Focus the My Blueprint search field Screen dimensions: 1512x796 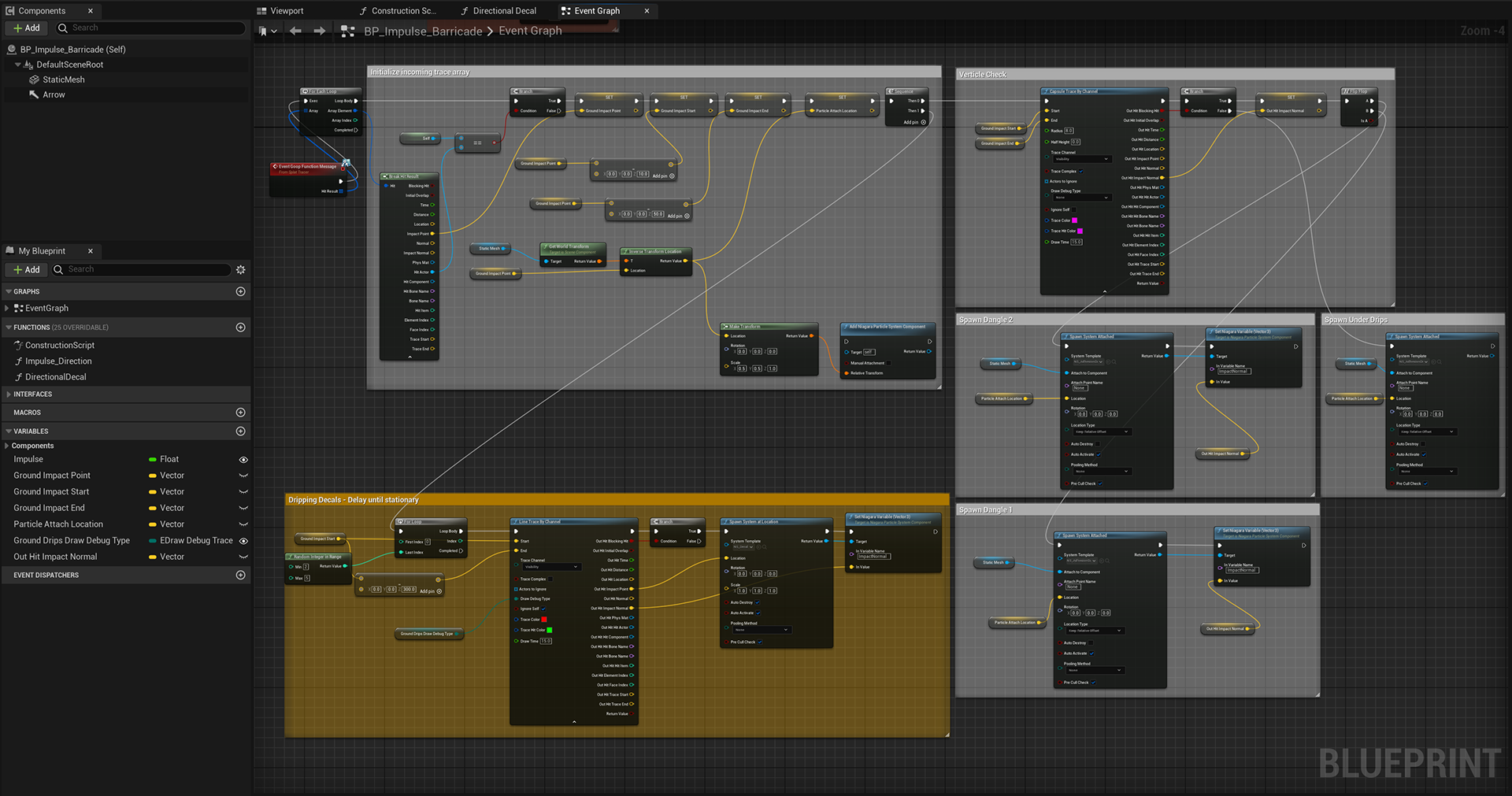tap(142, 269)
